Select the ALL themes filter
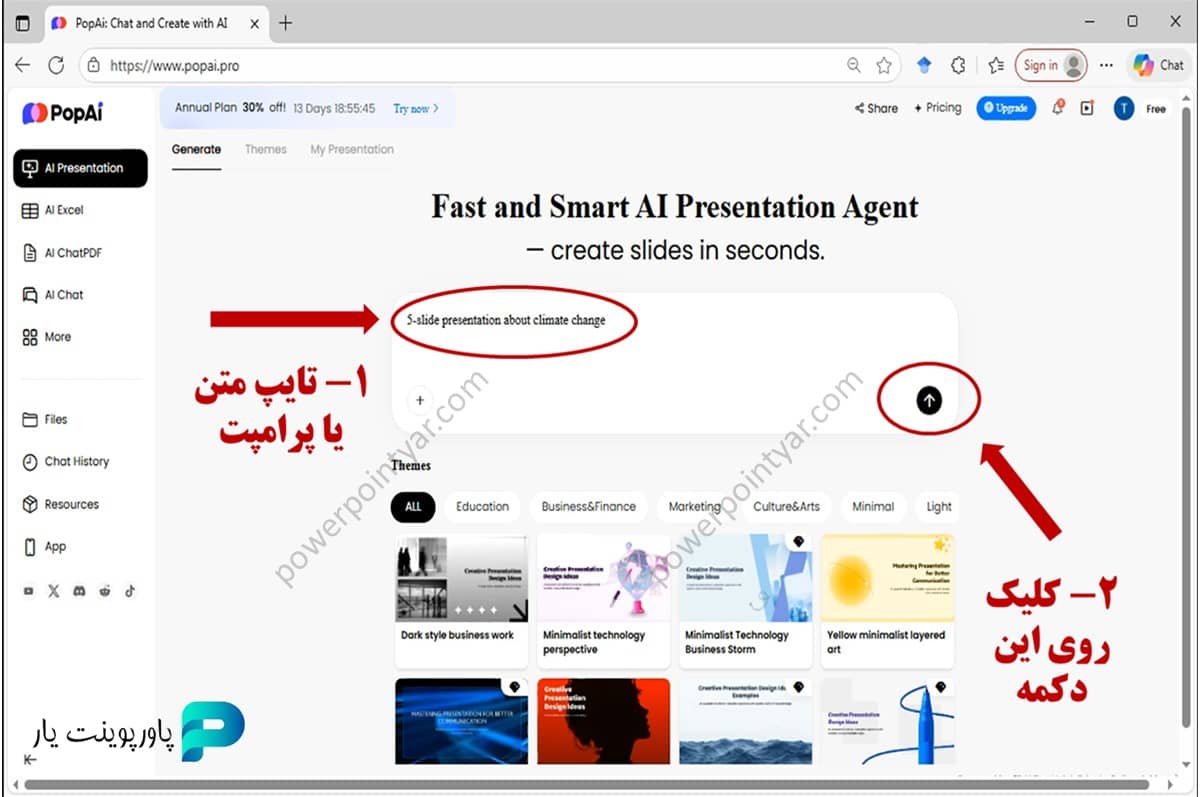Viewport: 1200px width, 797px height. (412, 507)
